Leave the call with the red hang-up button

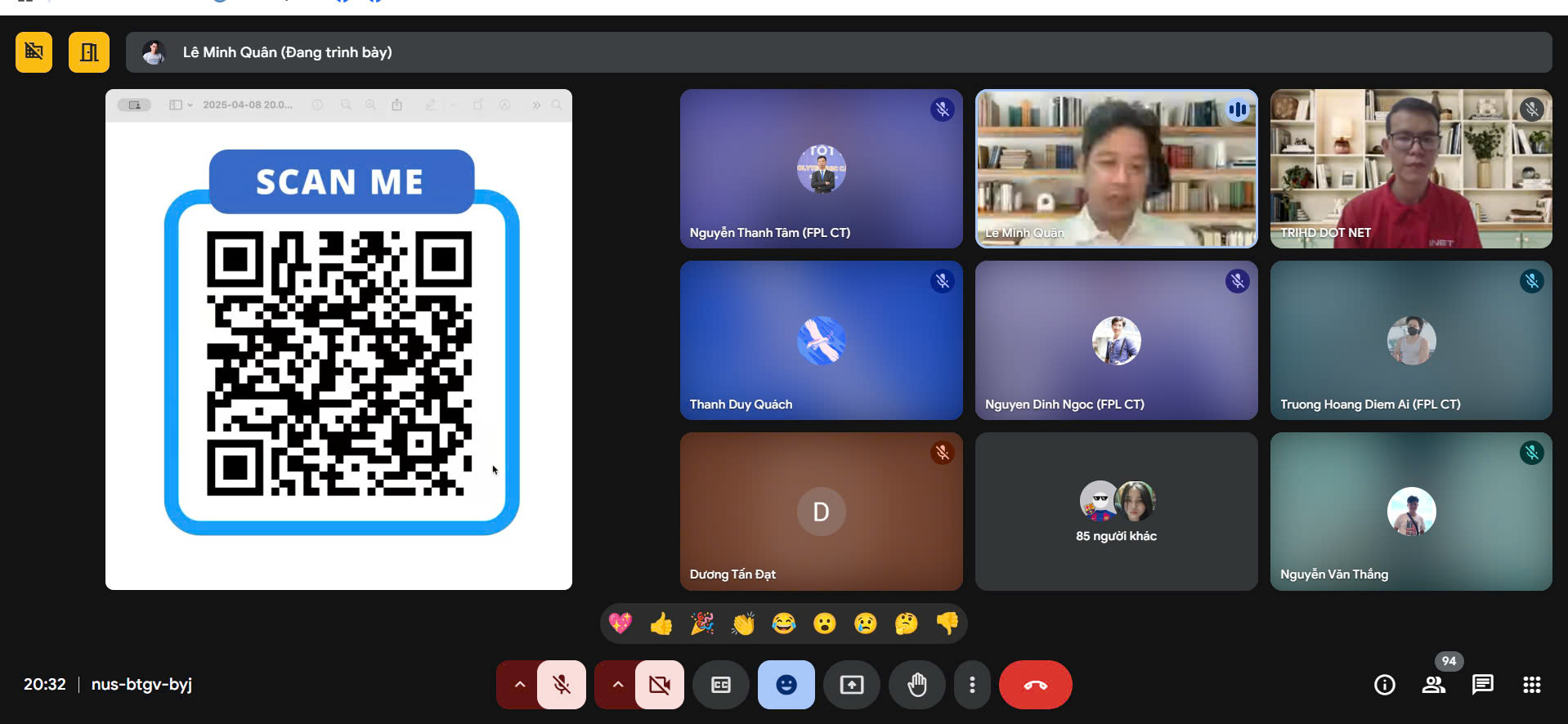pos(1036,685)
